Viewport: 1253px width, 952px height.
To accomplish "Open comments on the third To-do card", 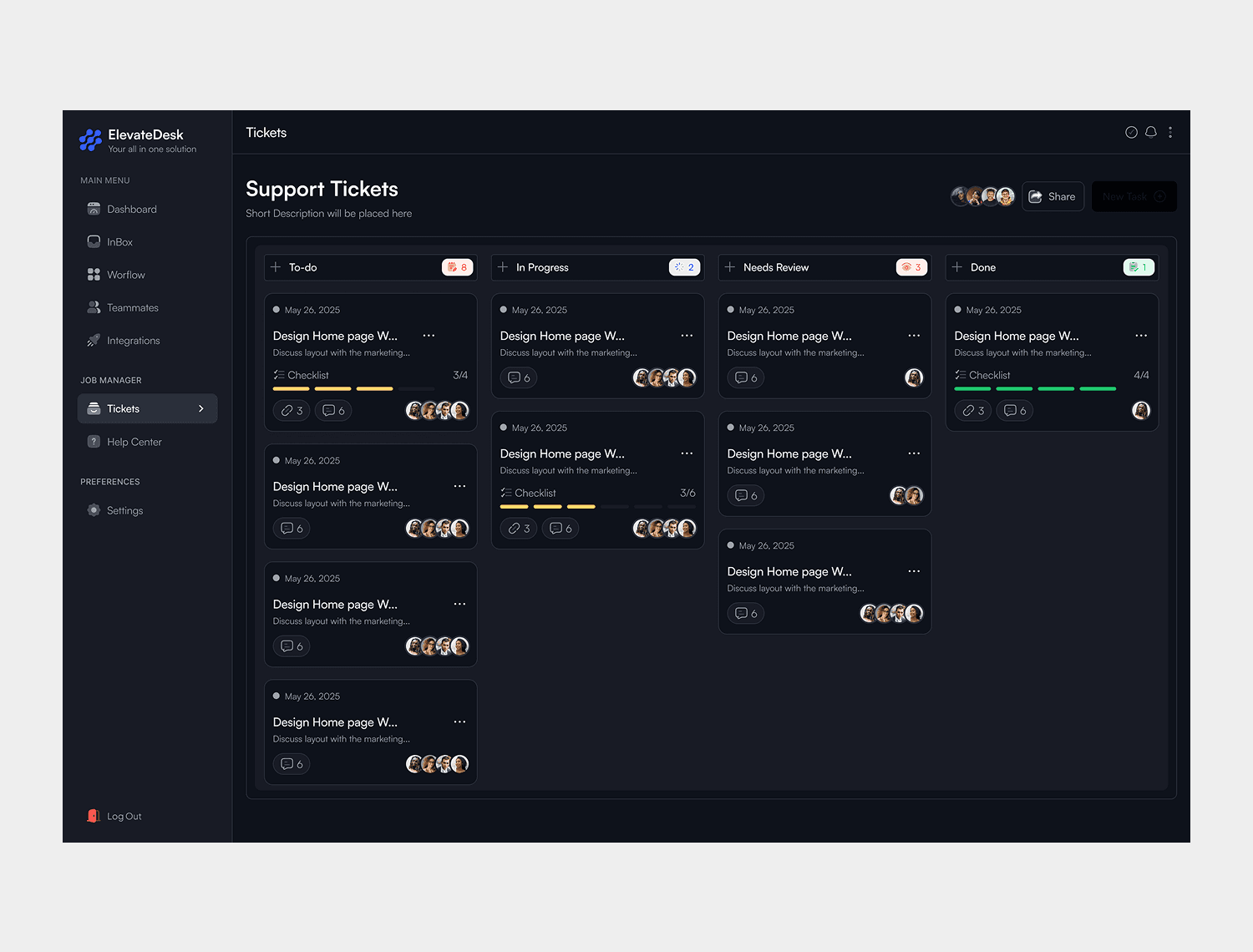I will pos(292,646).
